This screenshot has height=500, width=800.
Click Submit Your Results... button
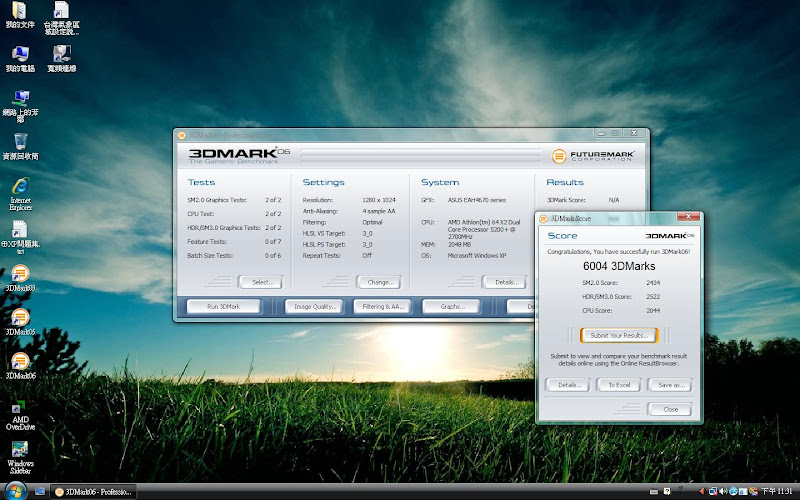tap(617, 335)
